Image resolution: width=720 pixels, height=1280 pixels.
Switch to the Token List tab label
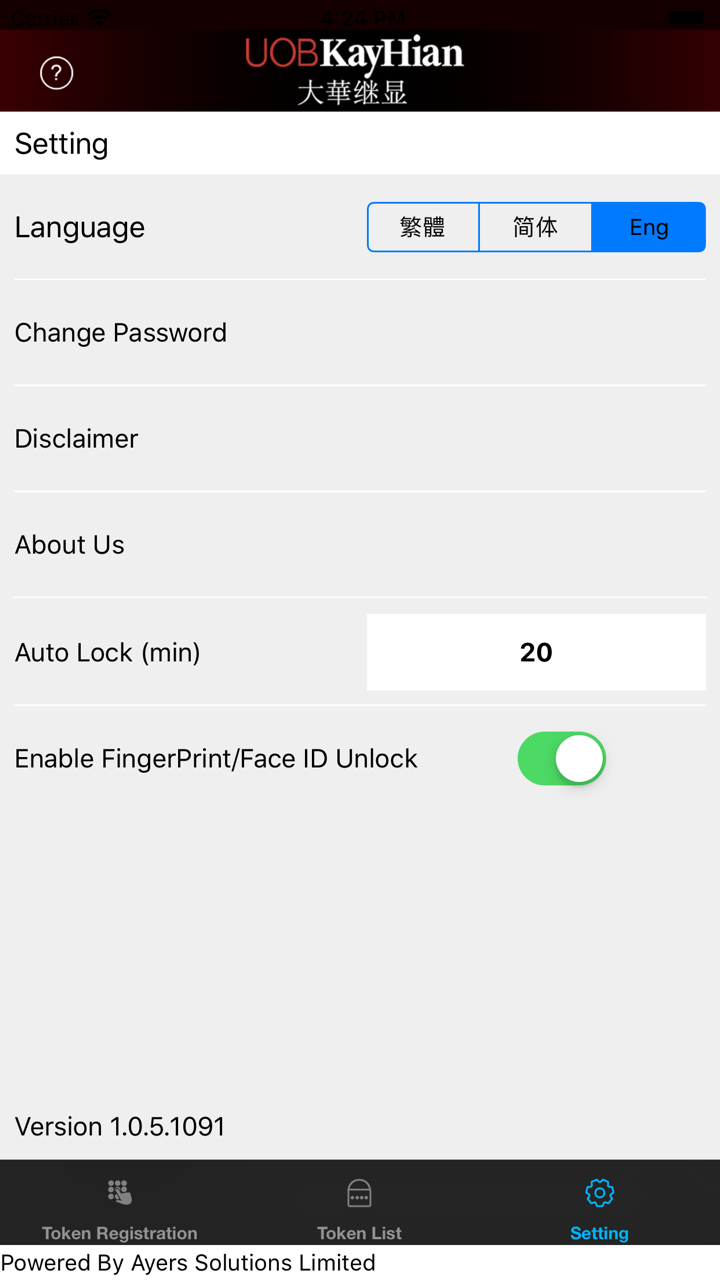[x=359, y=1233]
